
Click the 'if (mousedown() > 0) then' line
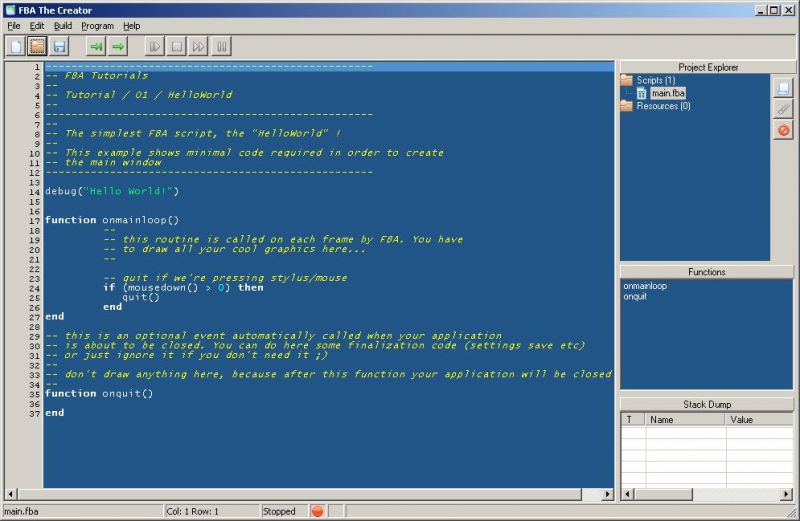[x=184, y=287]
